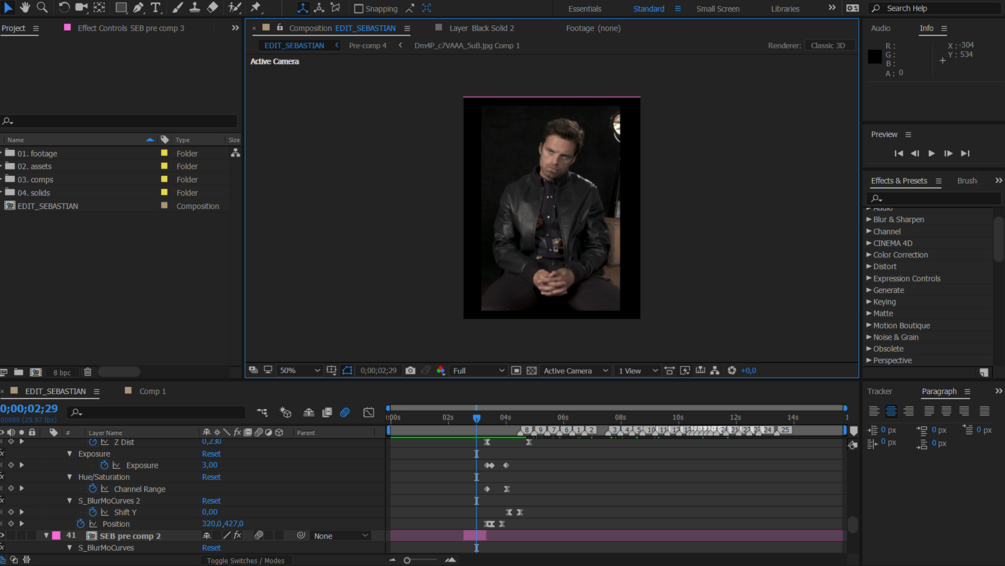Collapse the Hue/Saturation effect group
The width and height of the screenshot is (1005, 566).
[70, 477]
